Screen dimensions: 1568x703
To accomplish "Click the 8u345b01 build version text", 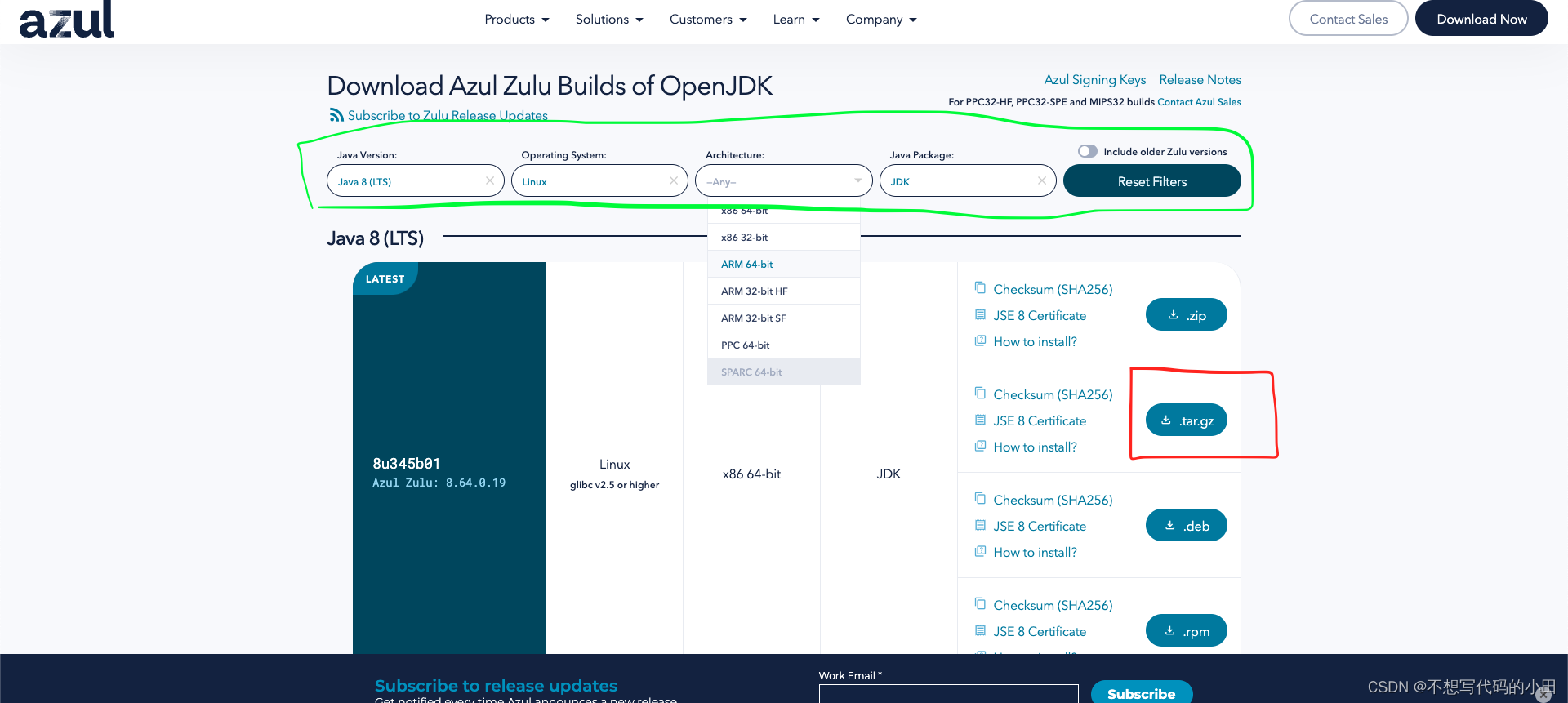I will (407, 463).
